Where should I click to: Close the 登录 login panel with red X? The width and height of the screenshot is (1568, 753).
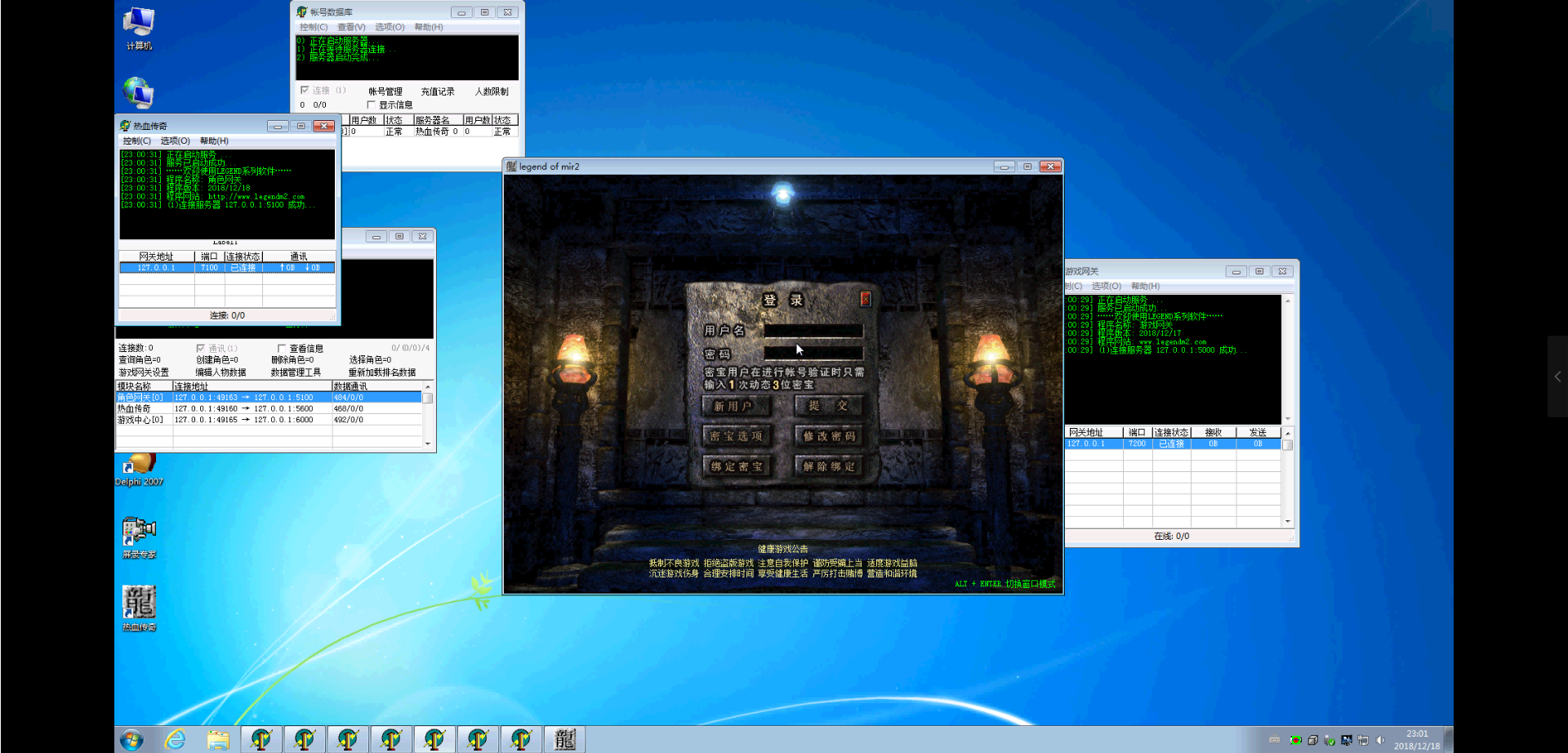click(865, 299)
